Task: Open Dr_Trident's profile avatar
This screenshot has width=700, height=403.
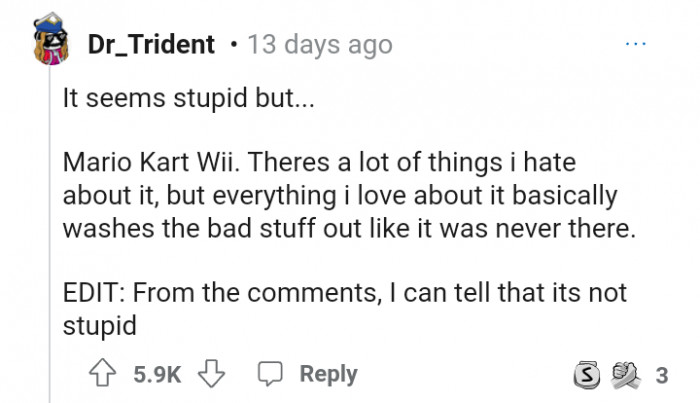Action: click(51, 39)
